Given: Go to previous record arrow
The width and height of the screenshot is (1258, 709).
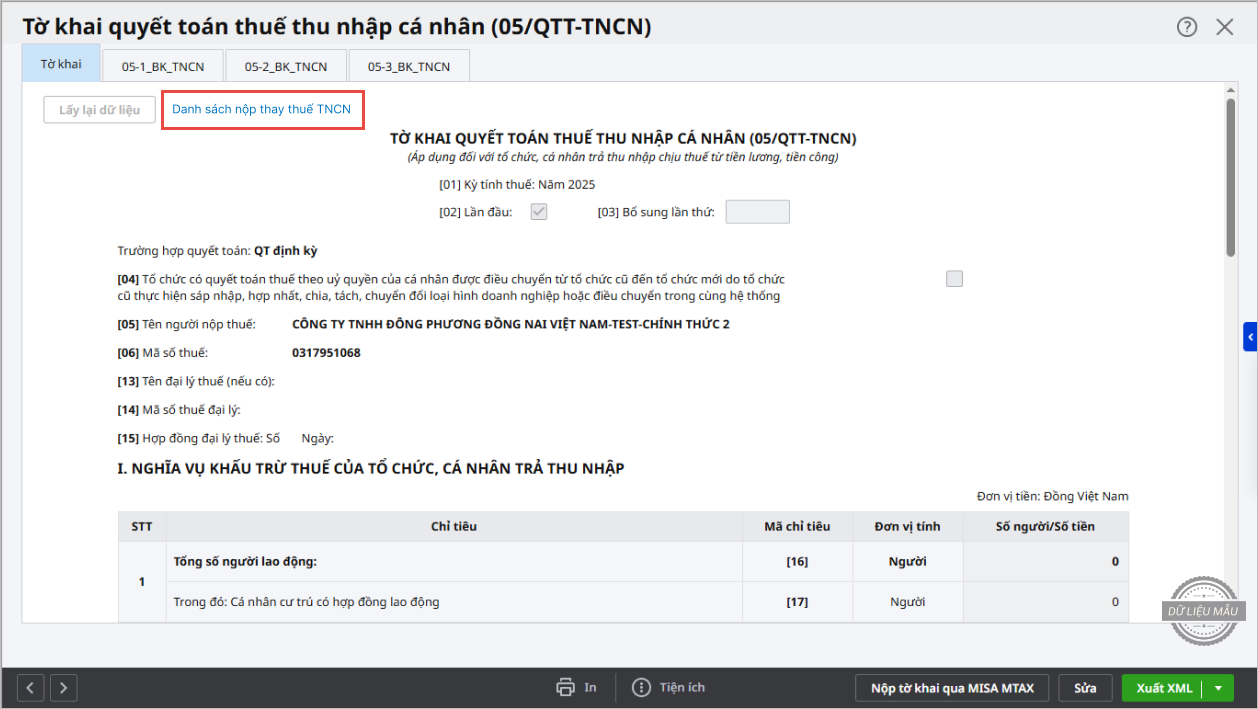Looking at the screenshot, I should 32,687.
